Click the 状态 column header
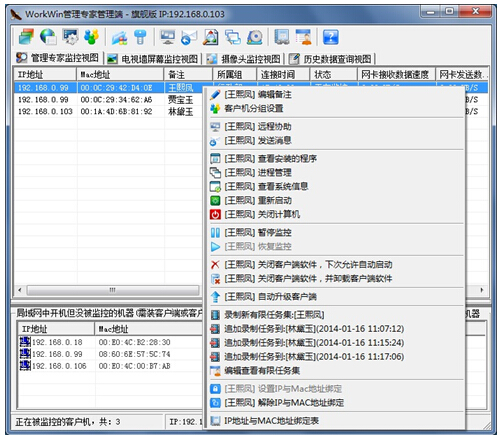The width and height of the screenshot is (500, 435). pos(334,74)
